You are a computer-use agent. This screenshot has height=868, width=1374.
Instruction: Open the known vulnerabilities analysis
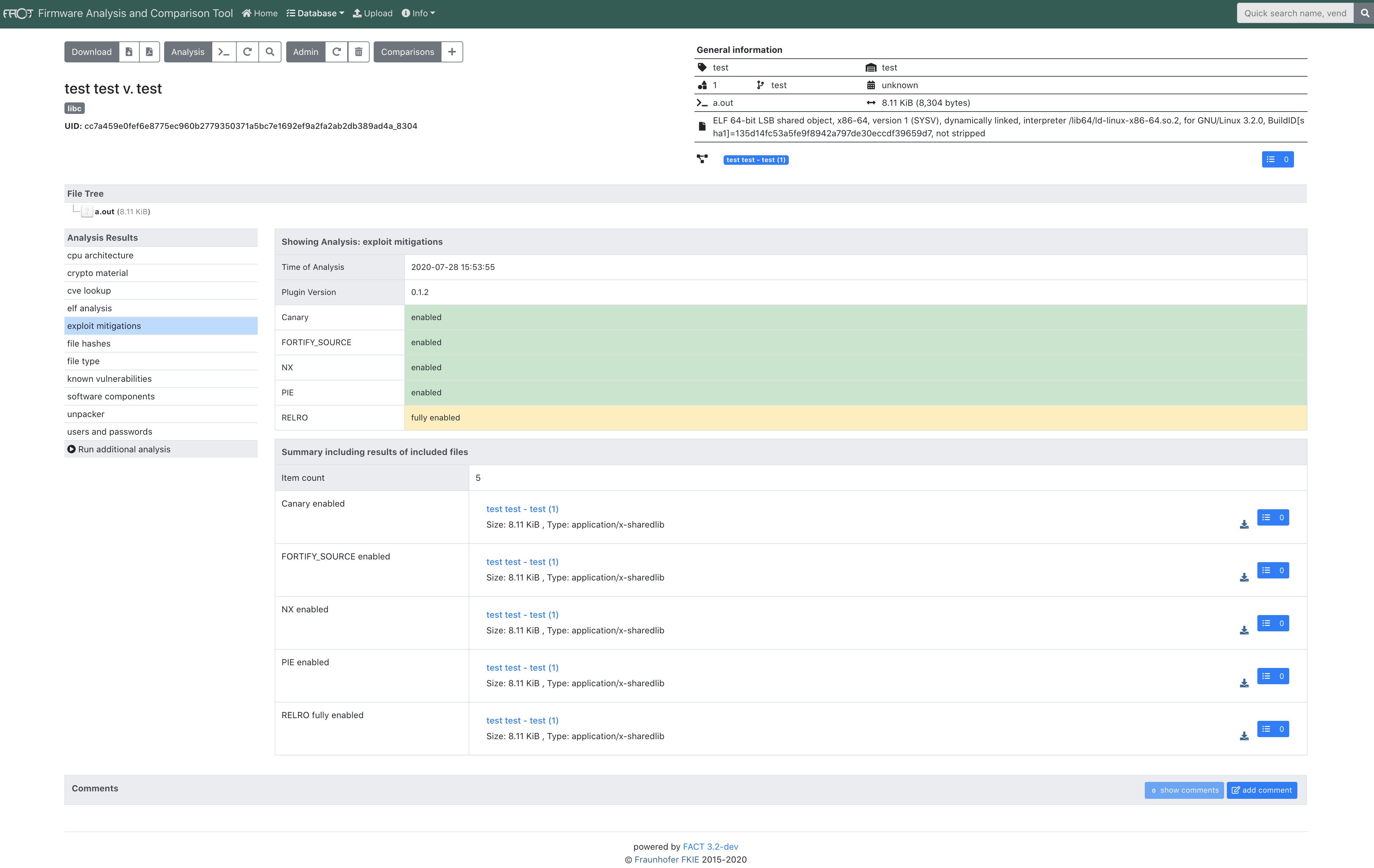(x=110, y=379)
